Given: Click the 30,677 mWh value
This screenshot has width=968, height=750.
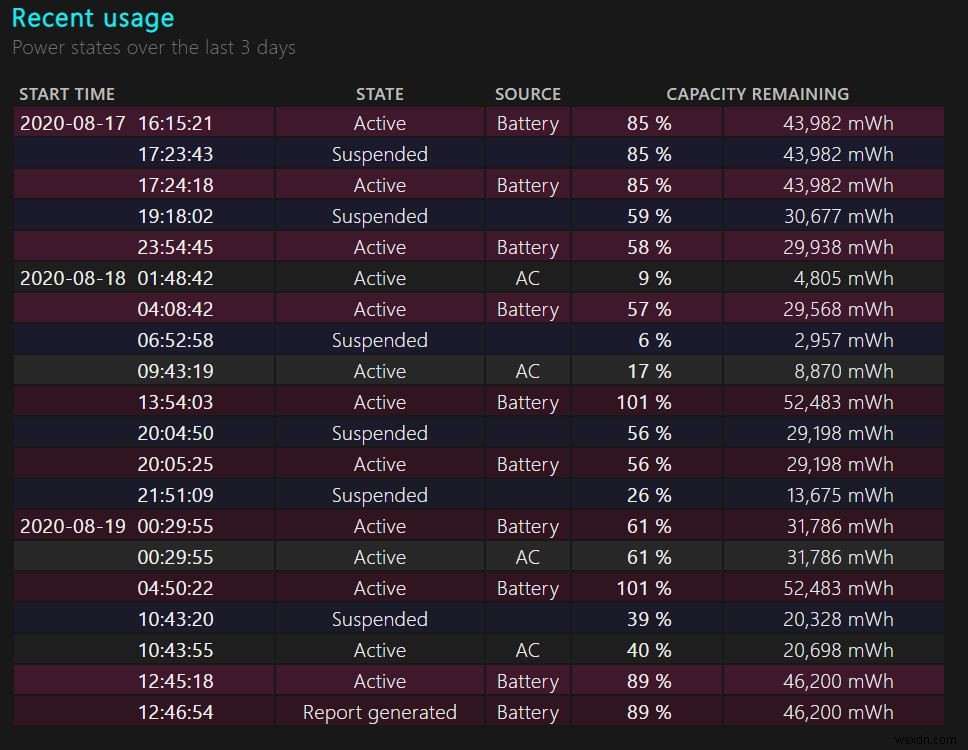Looking at the screenshot, I should pos(838,216).
